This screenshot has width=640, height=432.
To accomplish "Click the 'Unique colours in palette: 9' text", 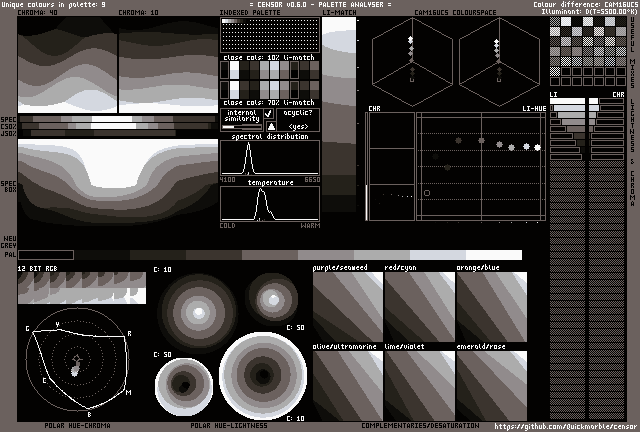I will [x=53, y=4].
